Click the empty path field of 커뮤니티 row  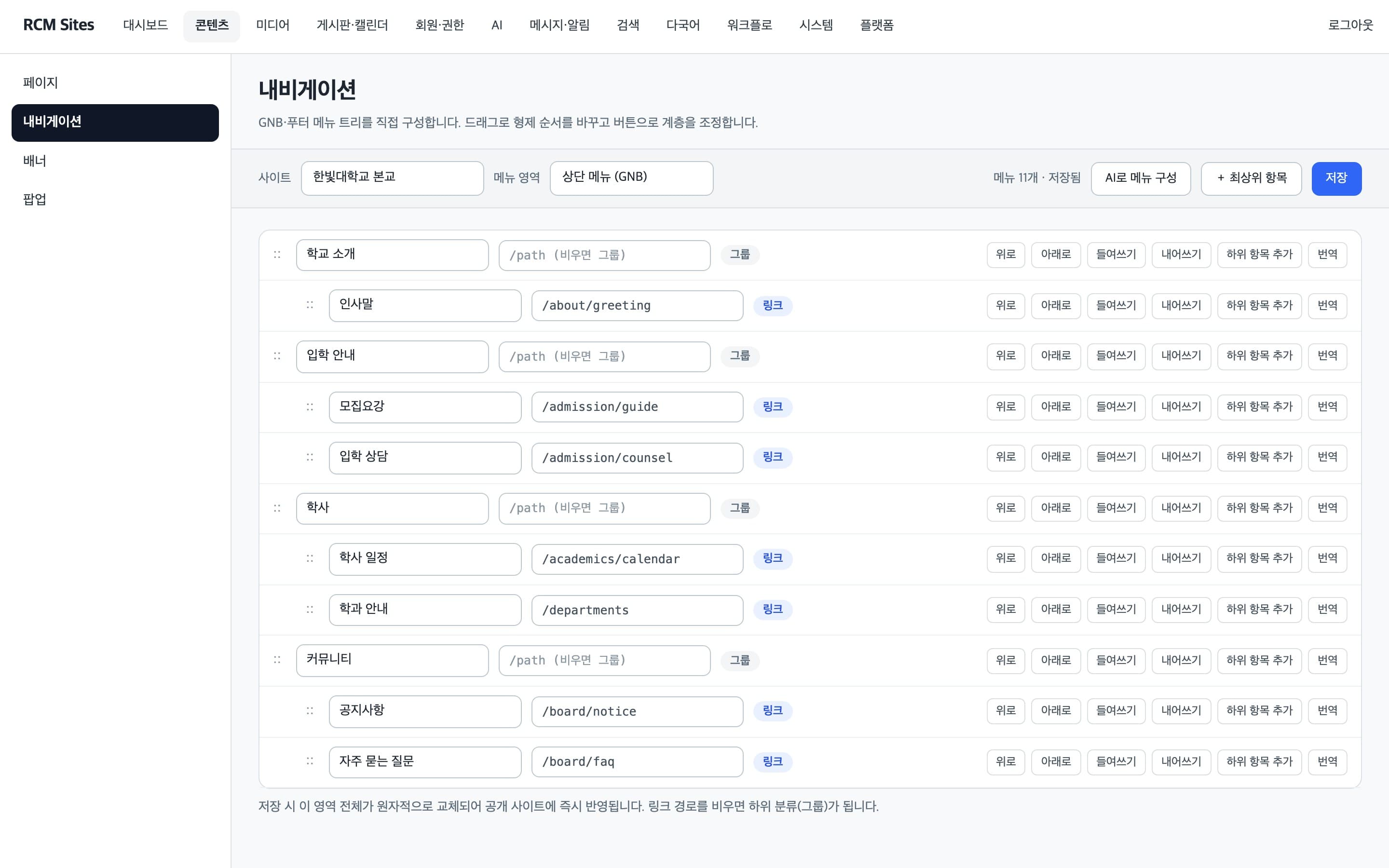604,660
